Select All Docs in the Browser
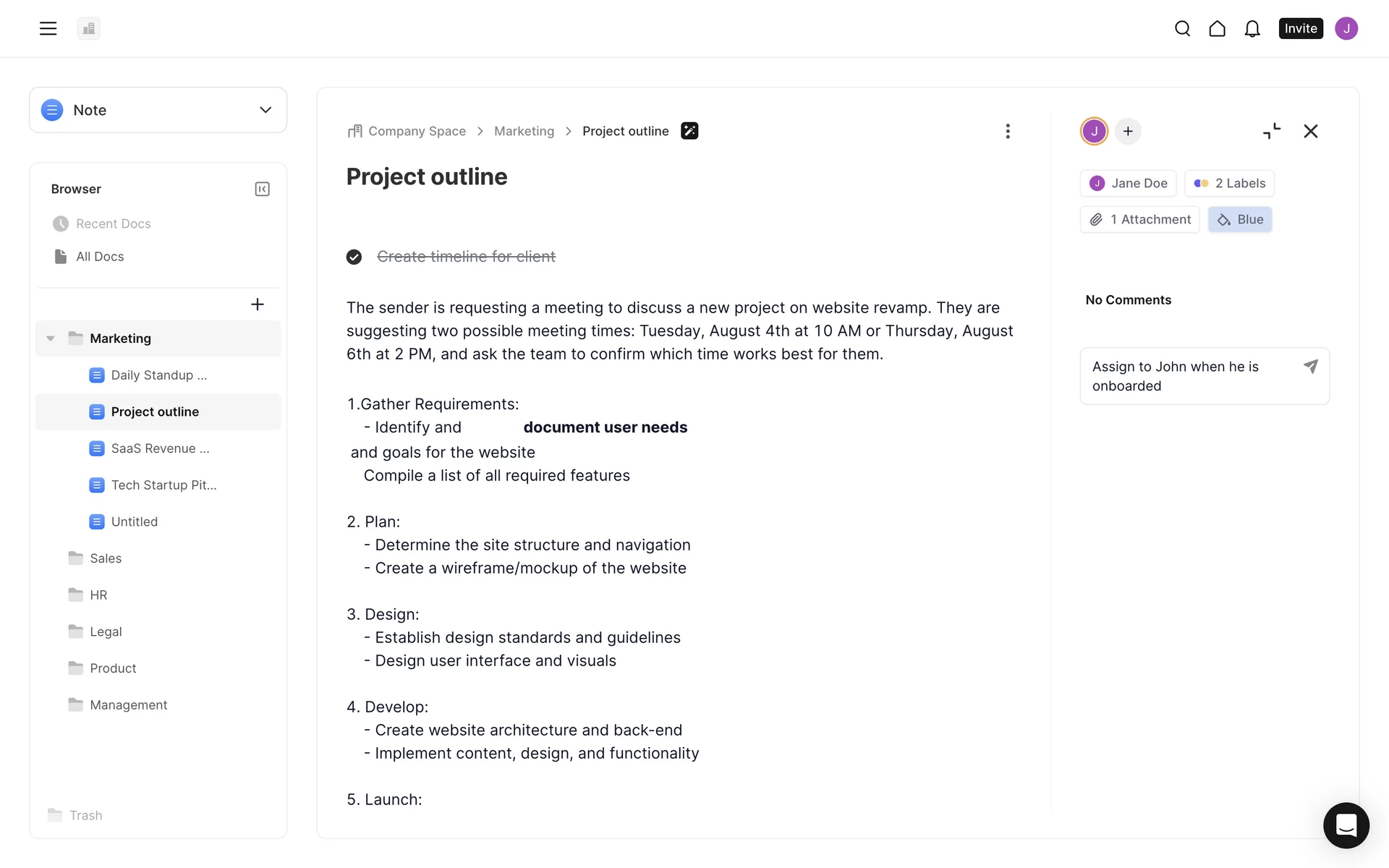Image resolution: width=1389 pixels, height=868 pixels. point(100,257)
